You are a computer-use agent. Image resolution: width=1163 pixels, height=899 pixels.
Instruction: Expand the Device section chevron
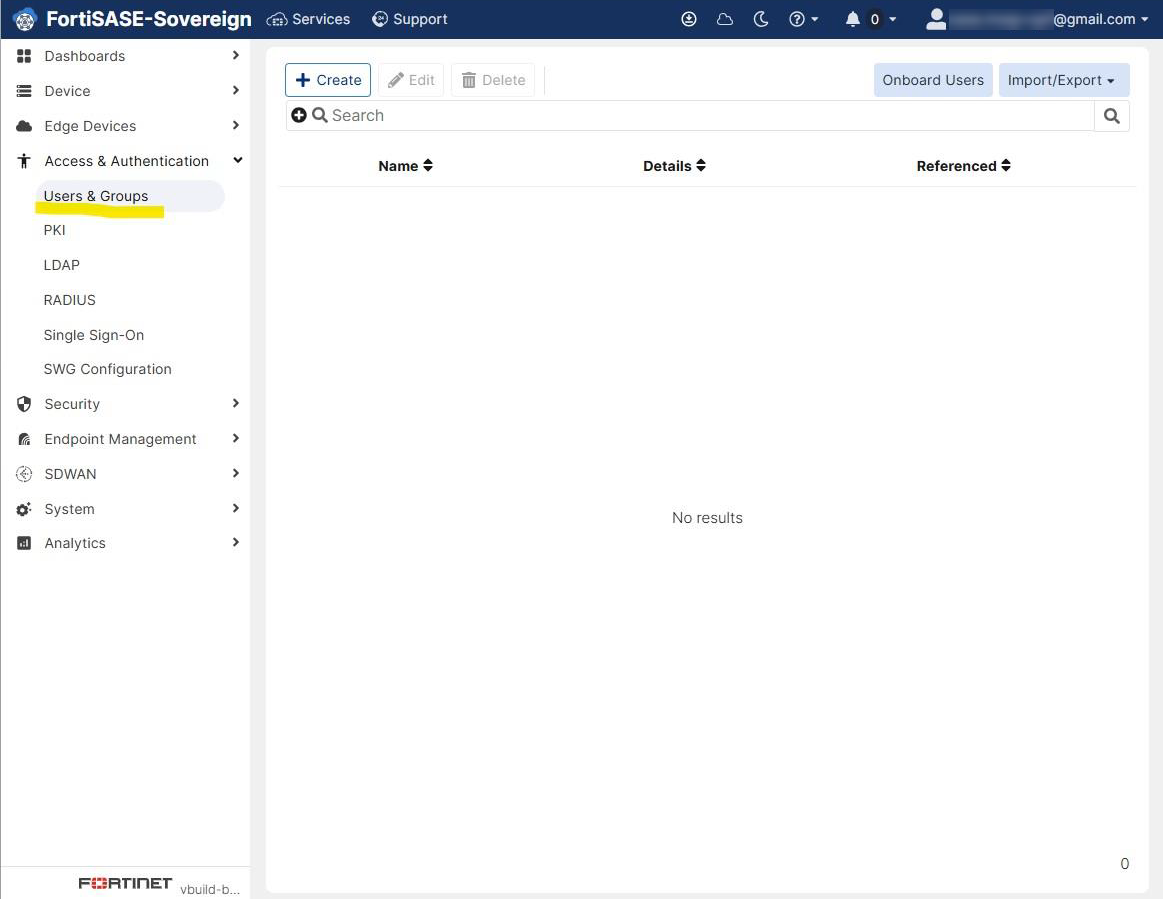click(x=236, y=91)
